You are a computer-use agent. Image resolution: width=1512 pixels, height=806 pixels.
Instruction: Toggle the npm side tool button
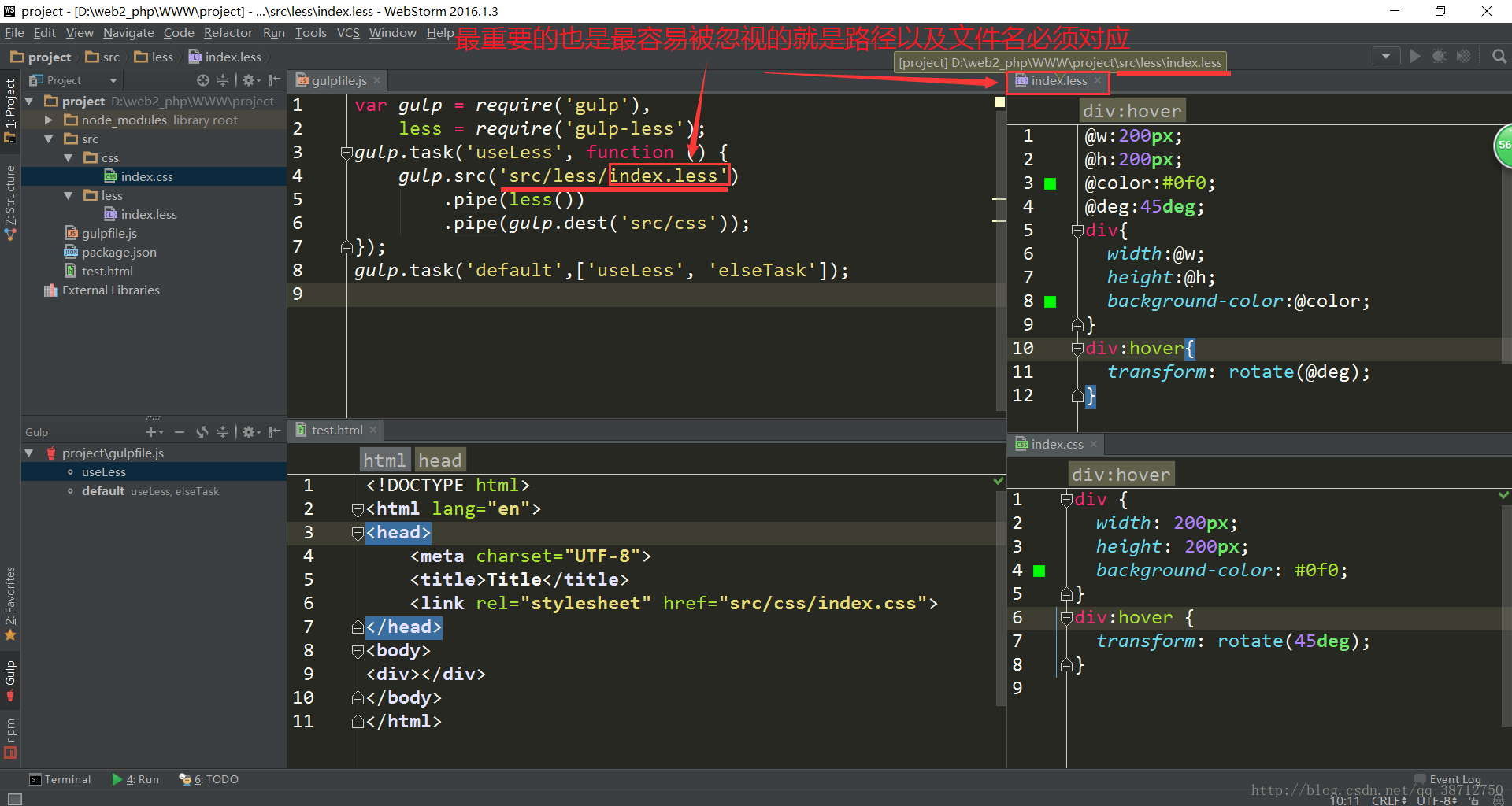tap(10, 738)
